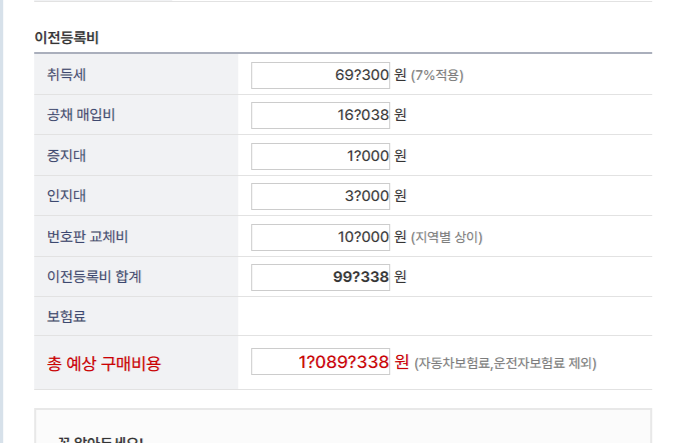The height and width of the screenshot is (443, 677).
Task: Select the 공채 매입비 amount field
Action: [320, 115]
